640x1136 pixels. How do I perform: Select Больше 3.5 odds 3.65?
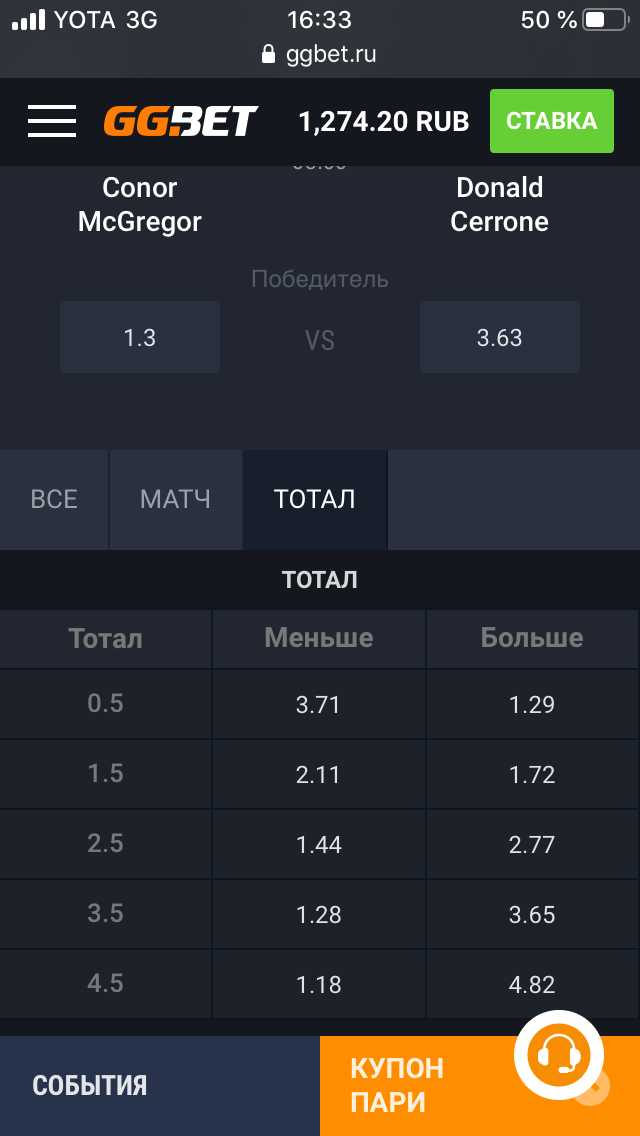532,914
